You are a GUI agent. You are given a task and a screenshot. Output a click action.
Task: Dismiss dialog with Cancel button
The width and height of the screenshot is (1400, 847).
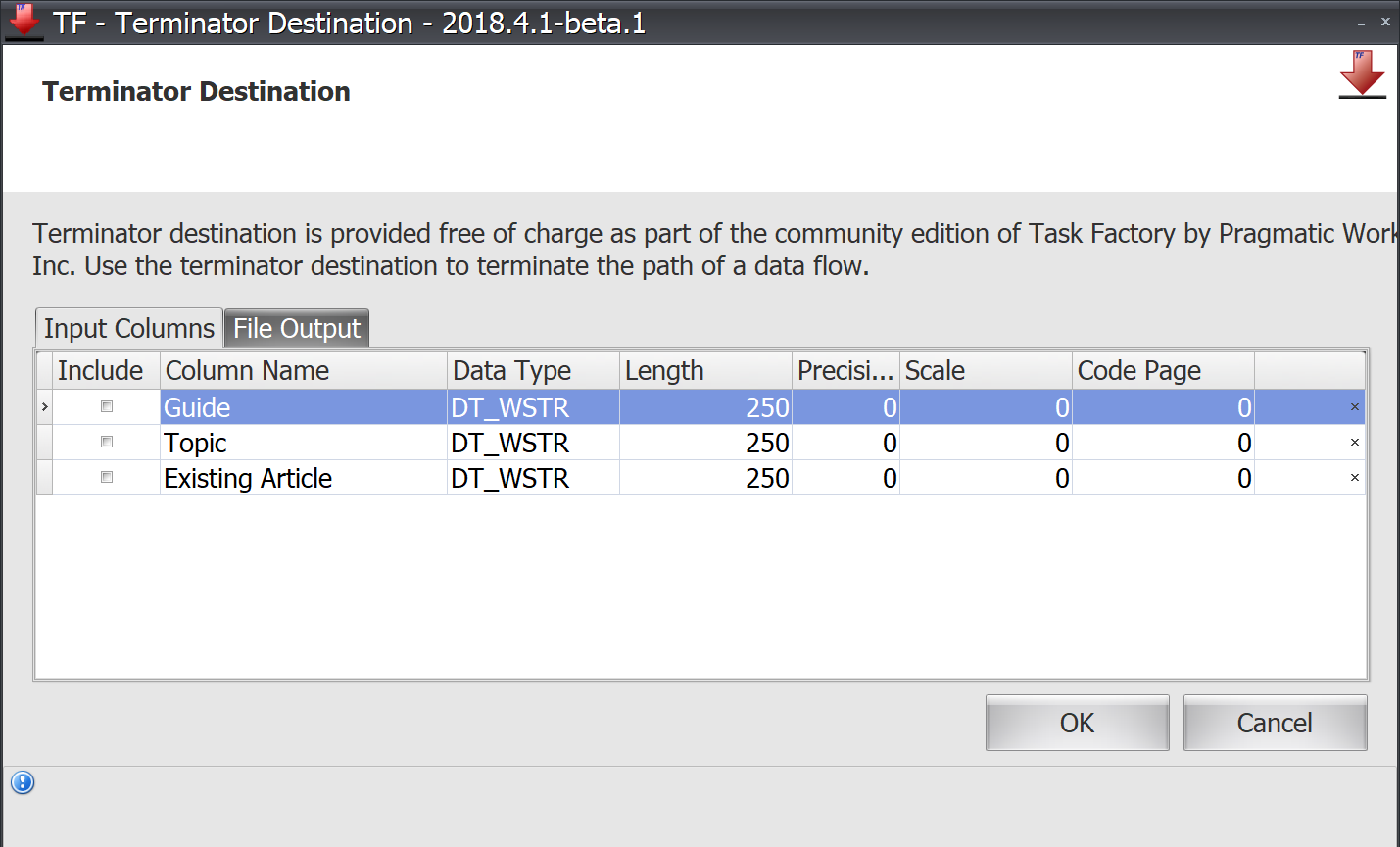1275,723
